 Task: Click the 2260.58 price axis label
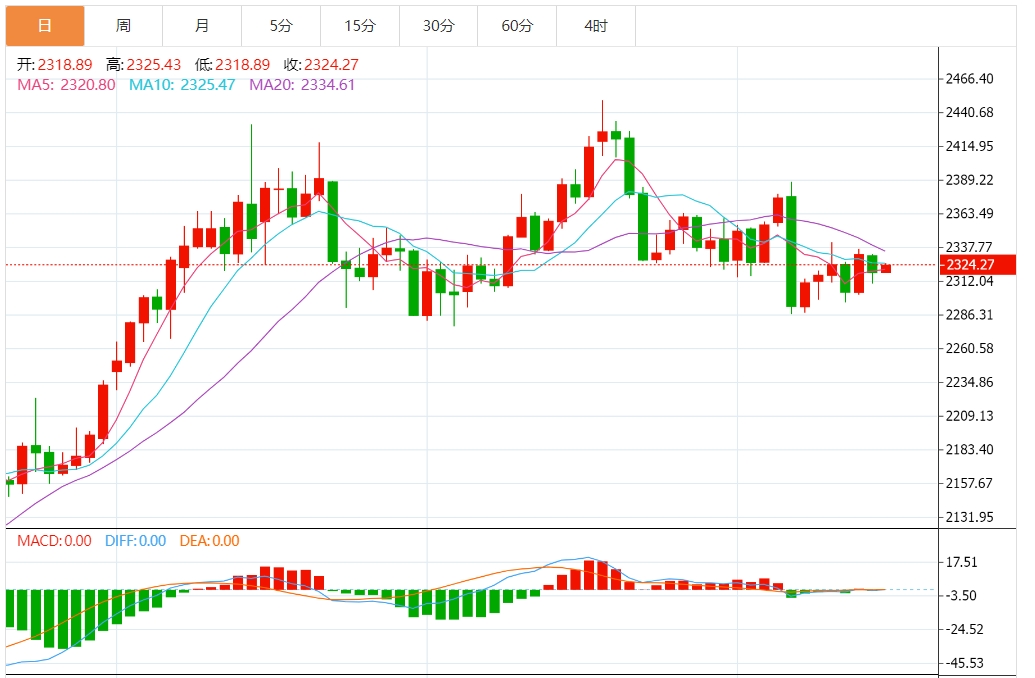coord(969,349)
